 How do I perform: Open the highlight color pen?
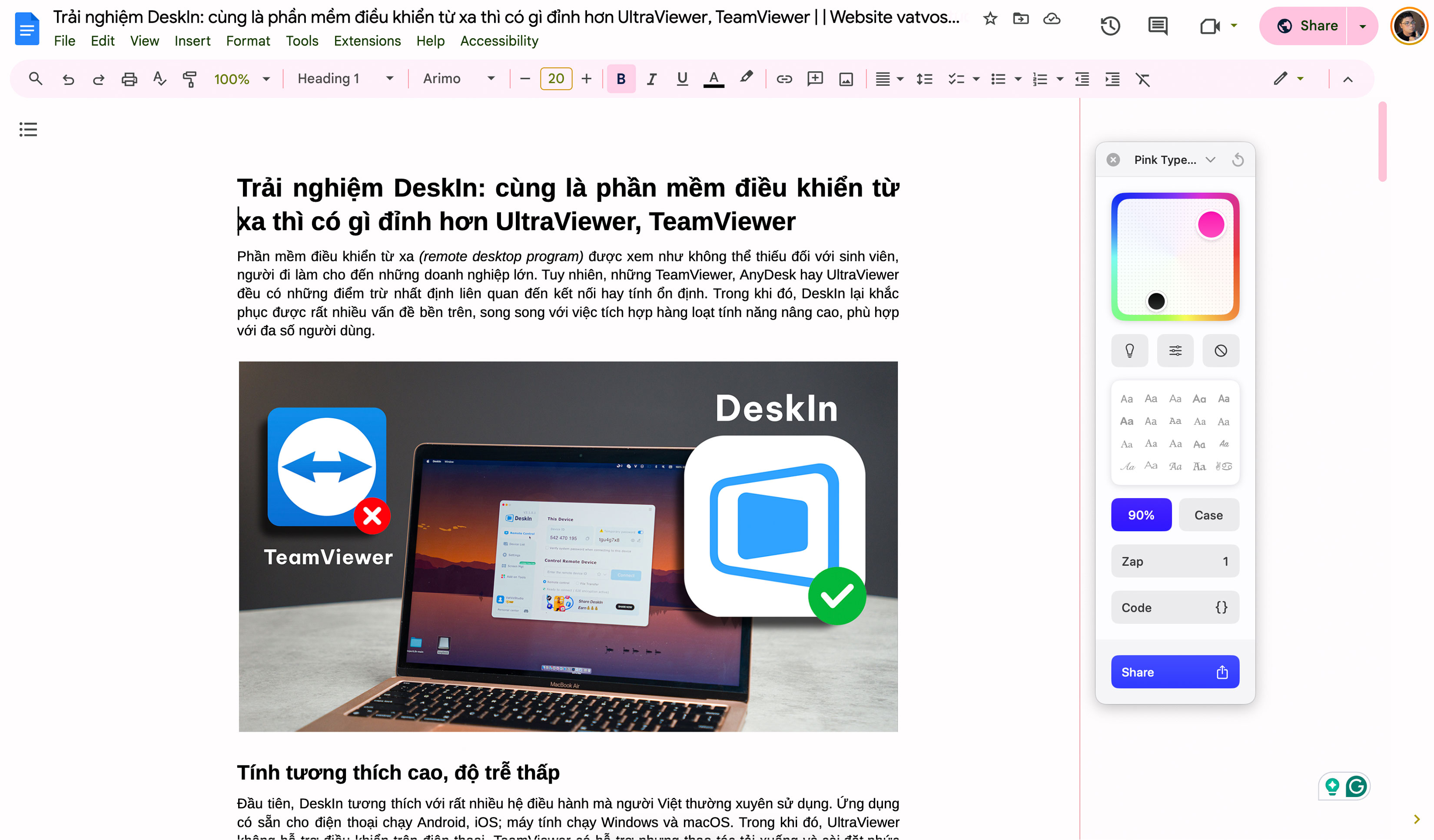pyautogui.click(x=746, y=78)
